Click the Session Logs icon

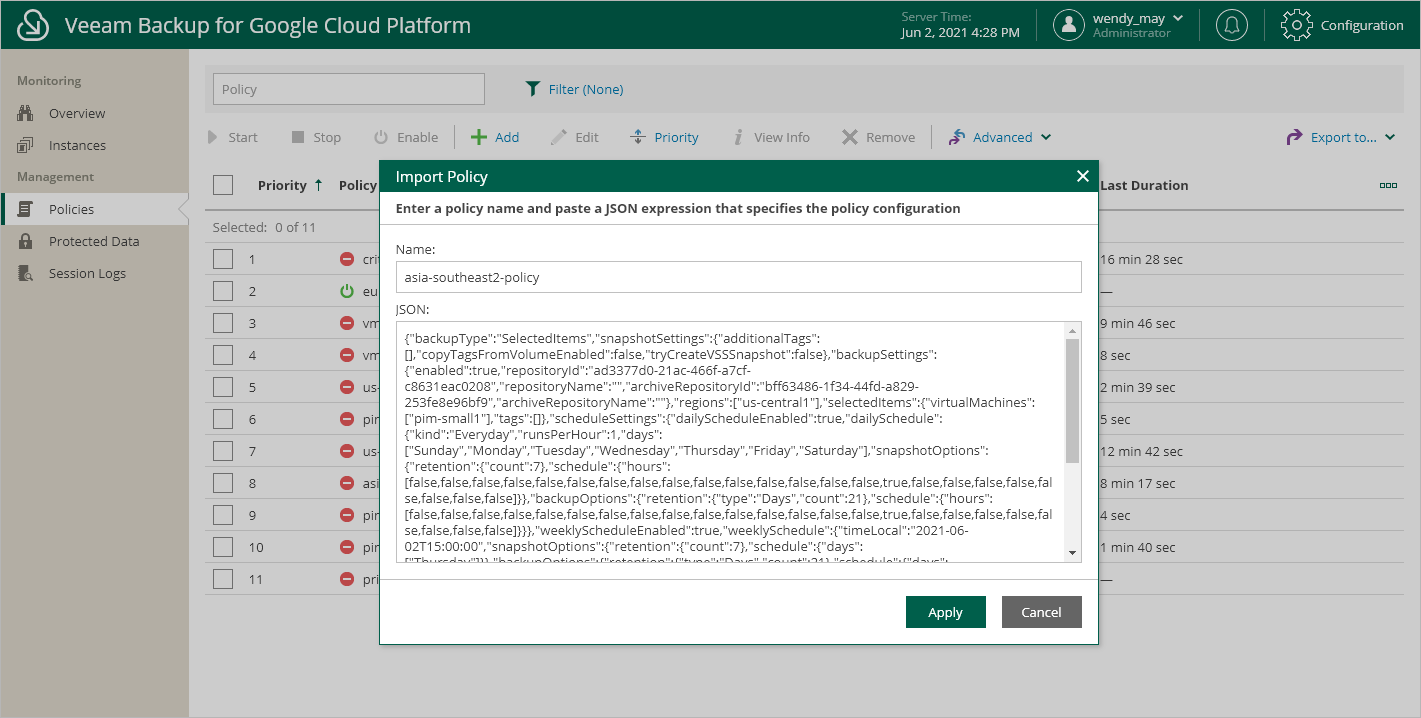click(26, 273)
